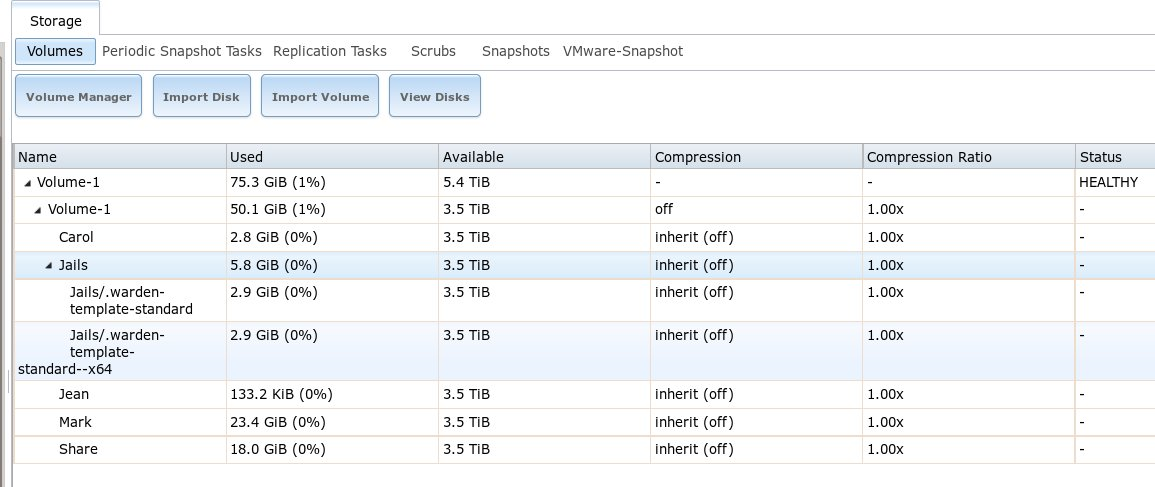Collapse the top-level Volume-1 tree arrow
The image size is (1155, 487).
[x=27, y=183]
